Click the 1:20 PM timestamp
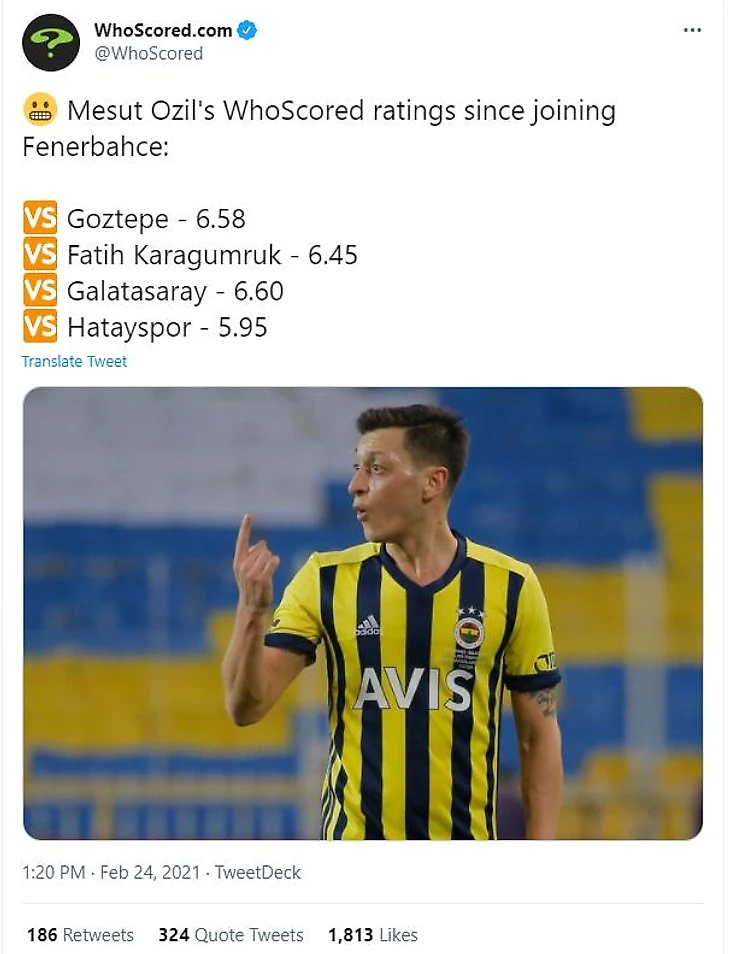The image size is (730, 954). point(54,872)
